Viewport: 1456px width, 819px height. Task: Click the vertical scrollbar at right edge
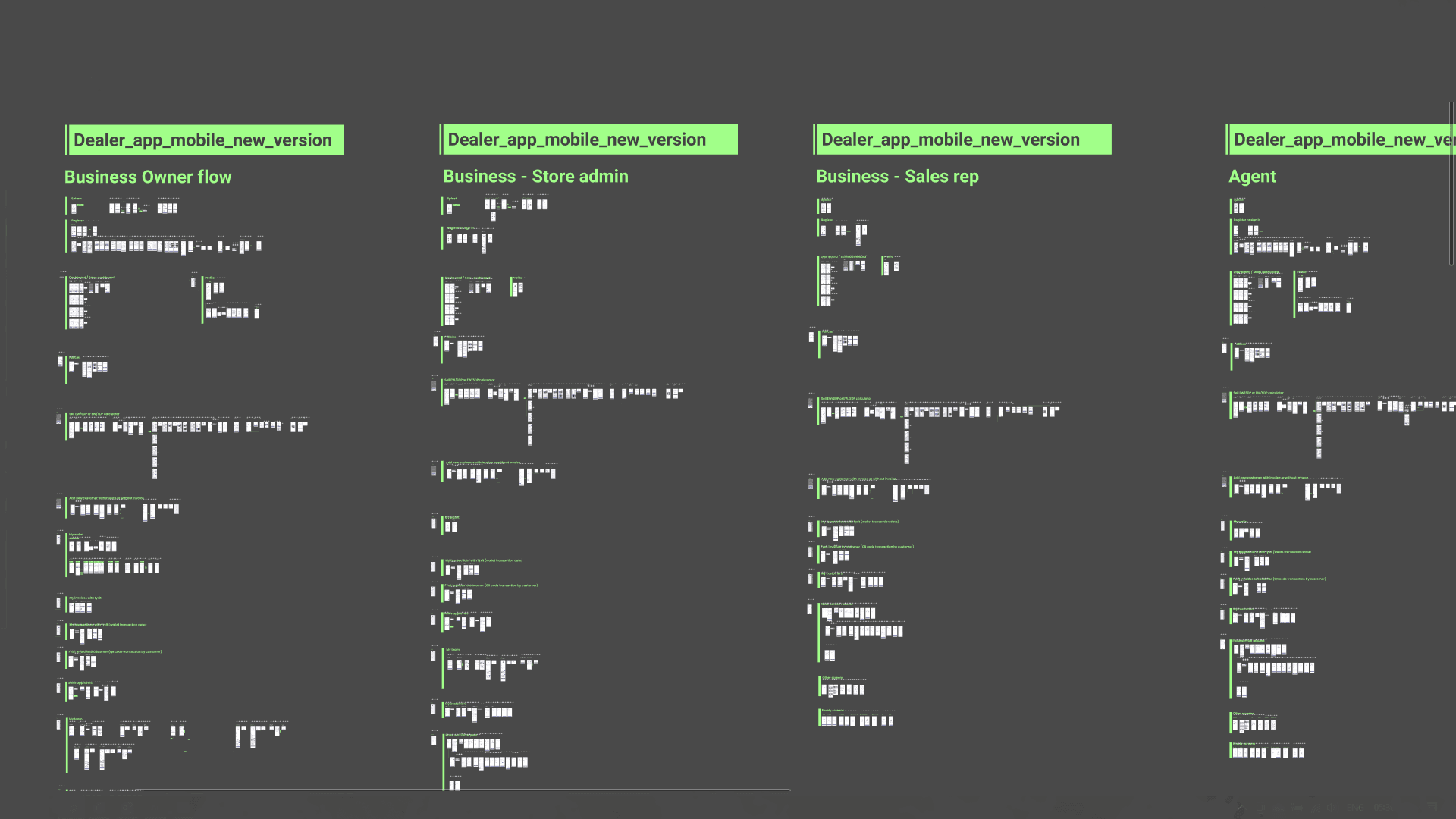(1451, 184)
